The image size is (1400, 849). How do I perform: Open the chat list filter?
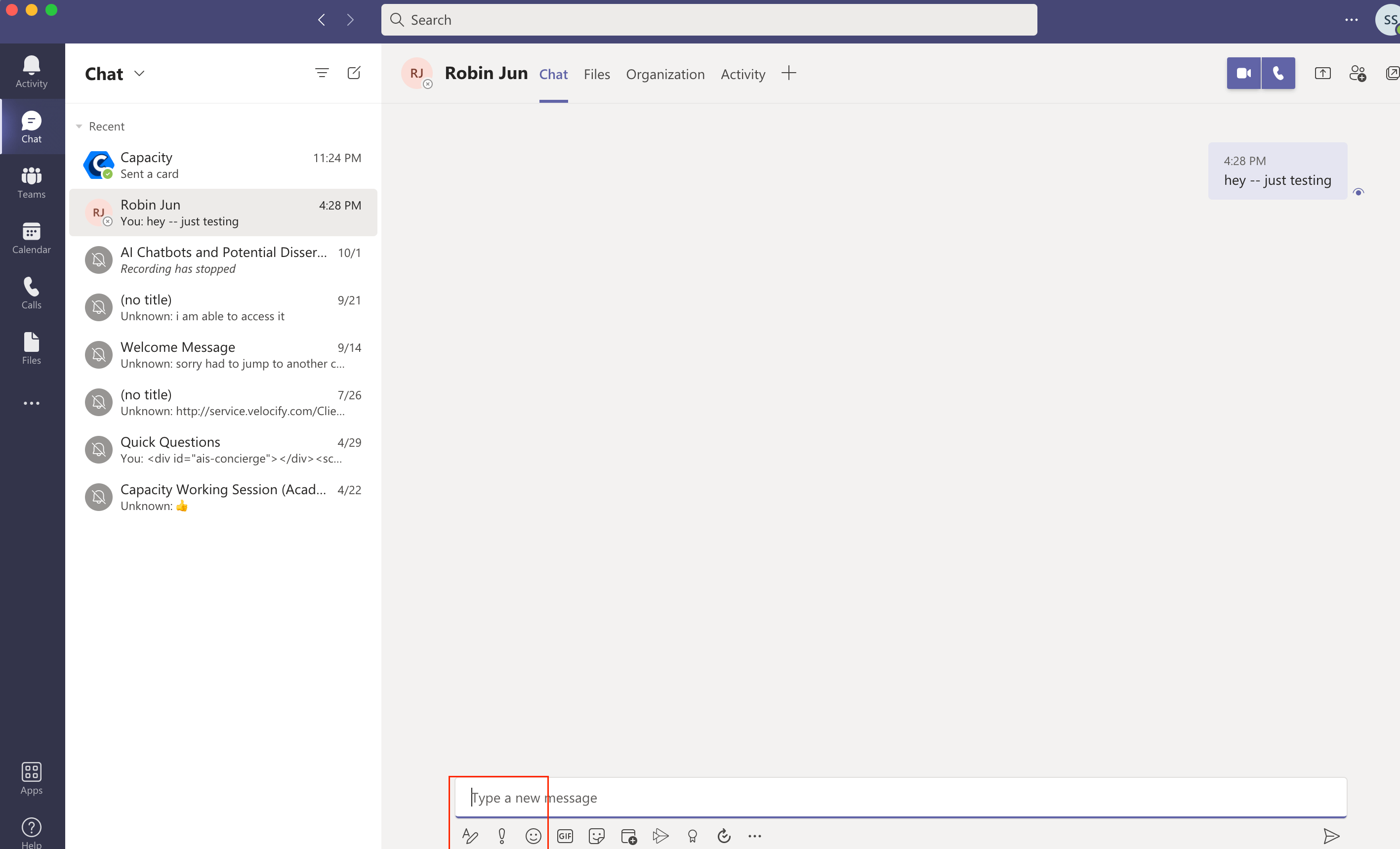pos(322,73)
